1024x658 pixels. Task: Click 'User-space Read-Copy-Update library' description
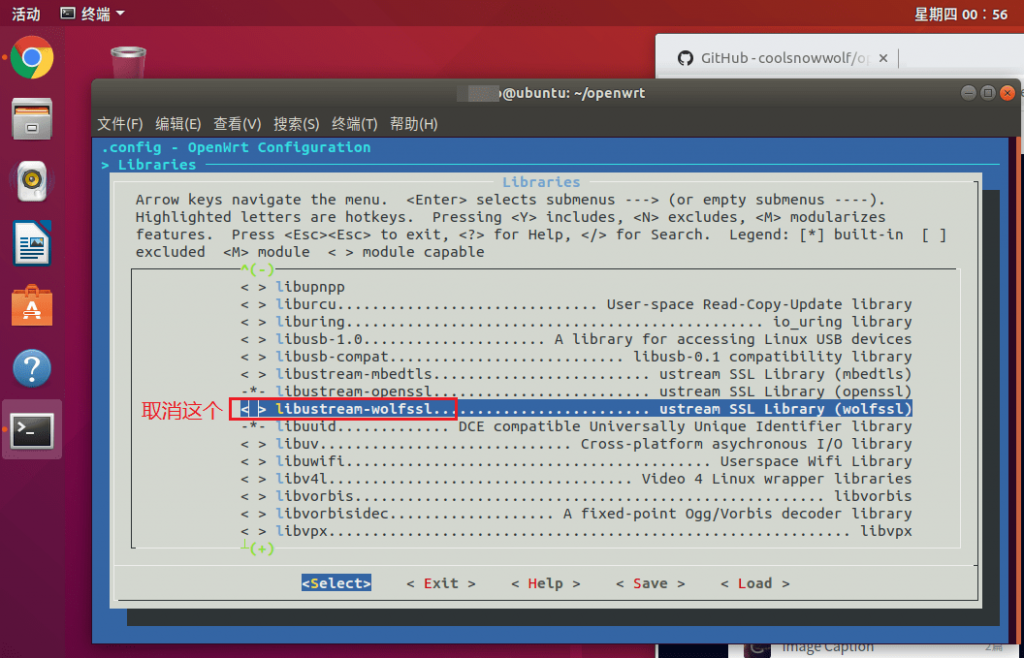[759, 304]
